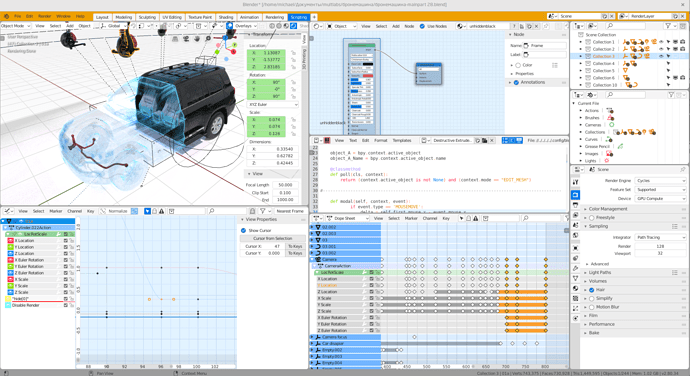Open the Render Engine Cycles dropdown
The image size is (690, 376).
(661, 181)
